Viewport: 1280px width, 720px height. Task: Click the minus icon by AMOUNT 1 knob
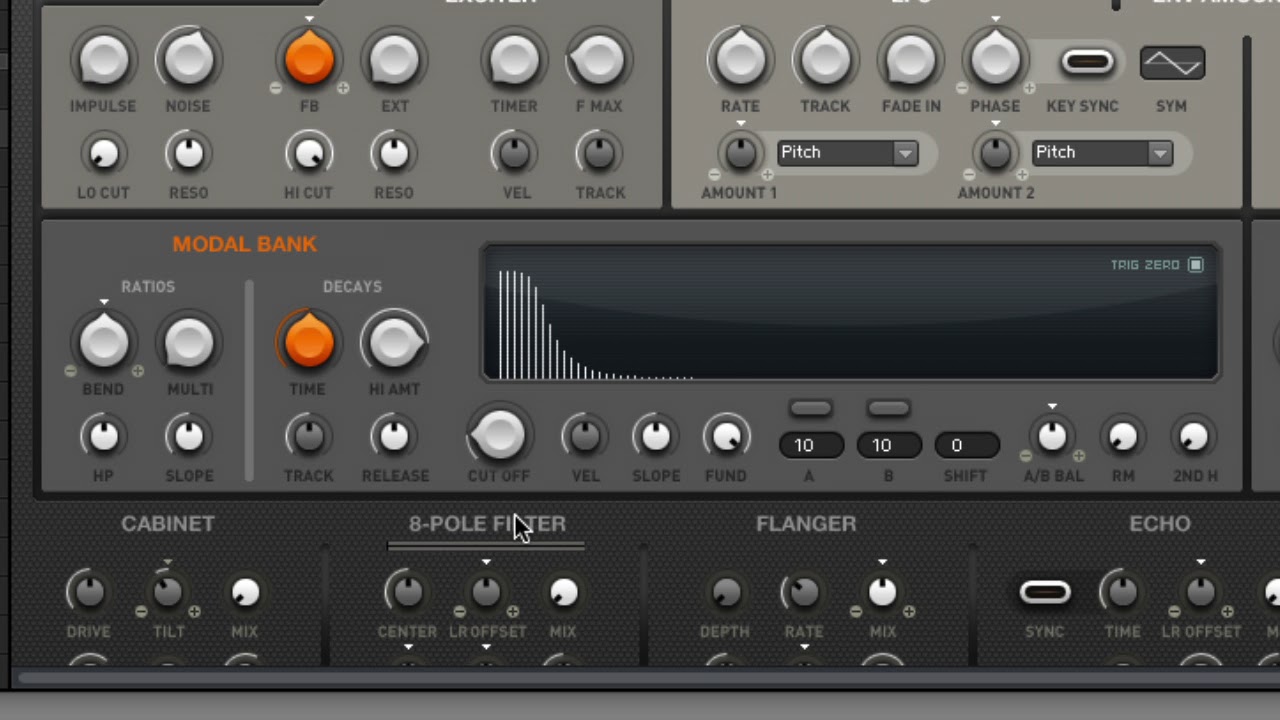(x=716, y=174)
